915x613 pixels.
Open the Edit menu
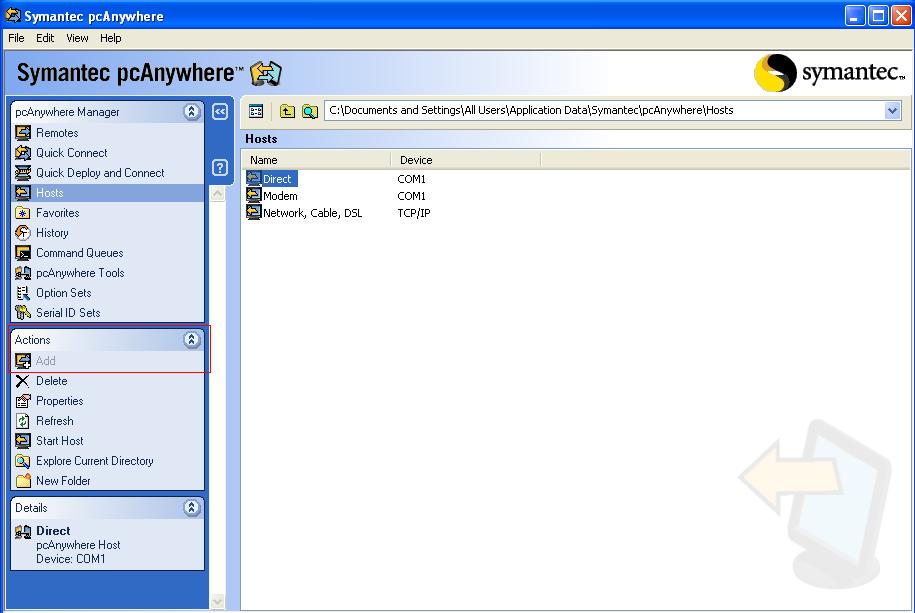(x=45, y=38)
